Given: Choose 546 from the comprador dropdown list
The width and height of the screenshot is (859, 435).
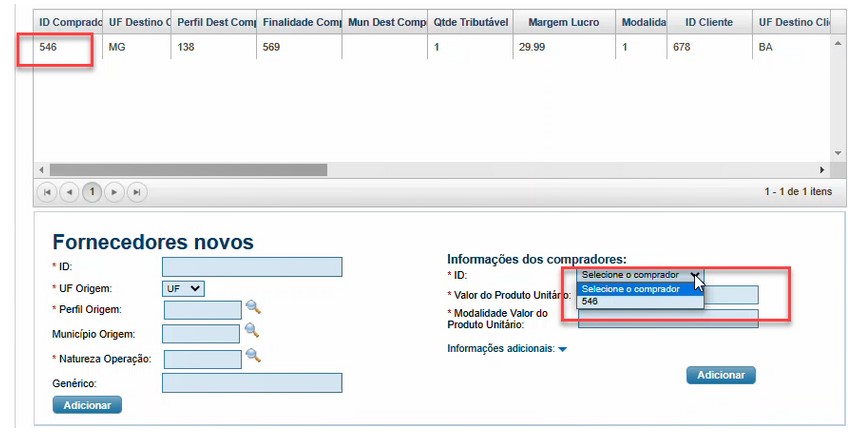Looking at the screenshot, I should [x=640, y=301].
